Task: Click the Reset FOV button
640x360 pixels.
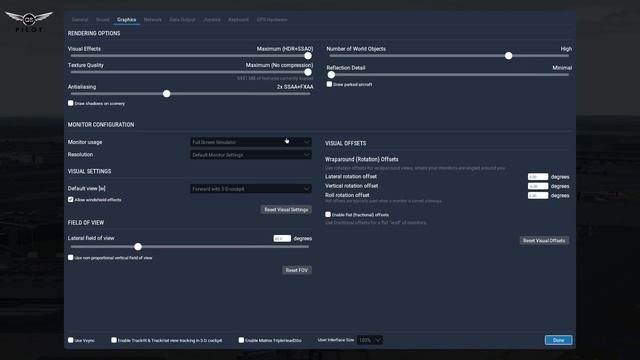Action: click(297, 270)
